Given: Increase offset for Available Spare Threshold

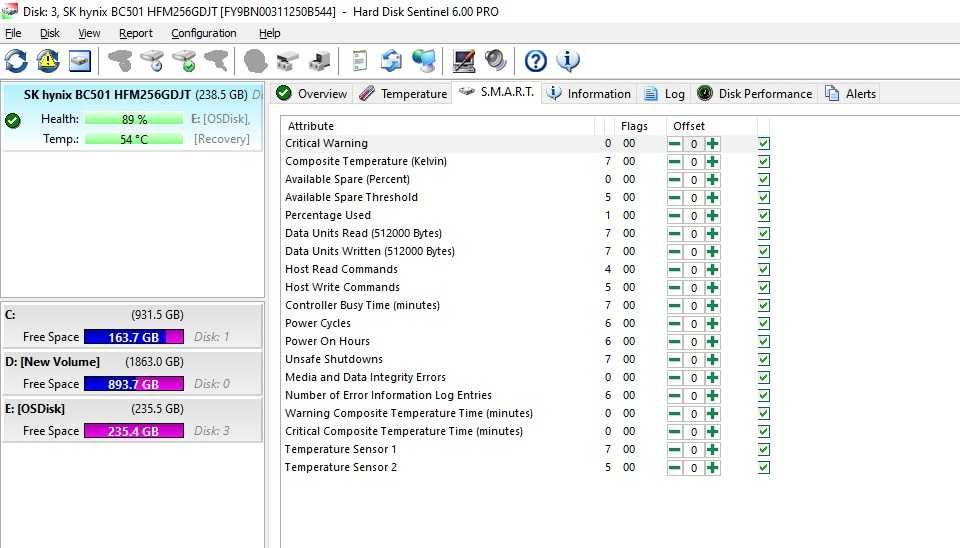Looking at the screenshot, I should coord(712,198).
